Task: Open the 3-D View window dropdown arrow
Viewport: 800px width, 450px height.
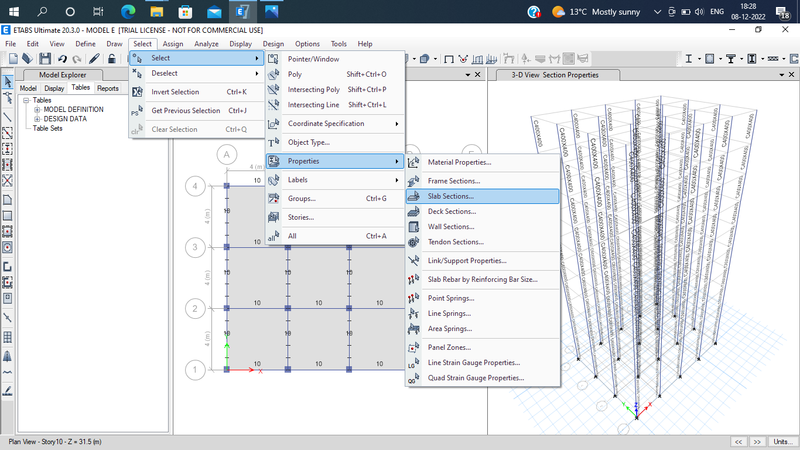Action: (x=781, y=75)
